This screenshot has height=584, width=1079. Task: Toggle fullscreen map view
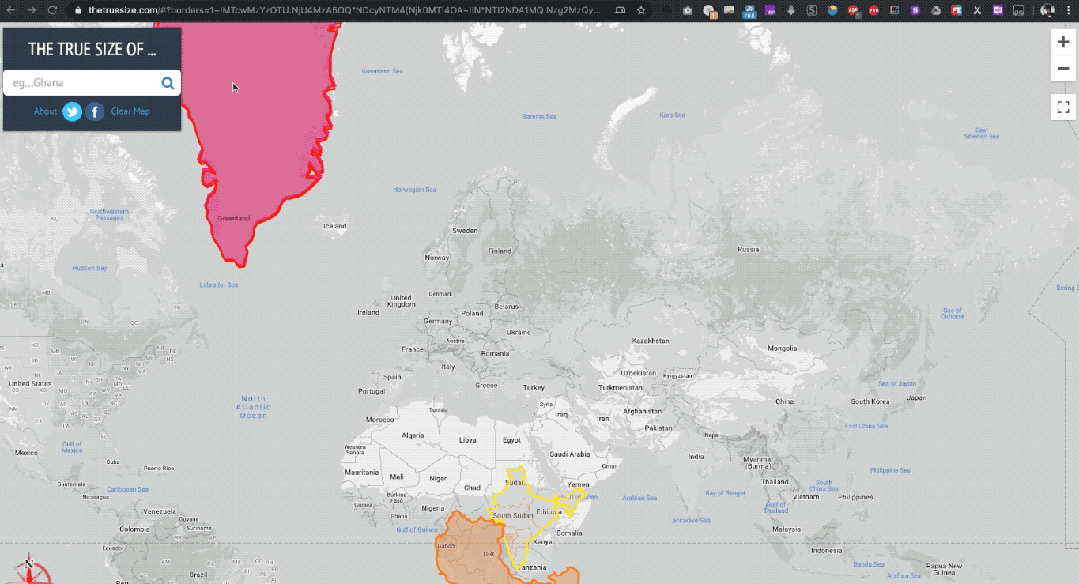coord(1063,107)
